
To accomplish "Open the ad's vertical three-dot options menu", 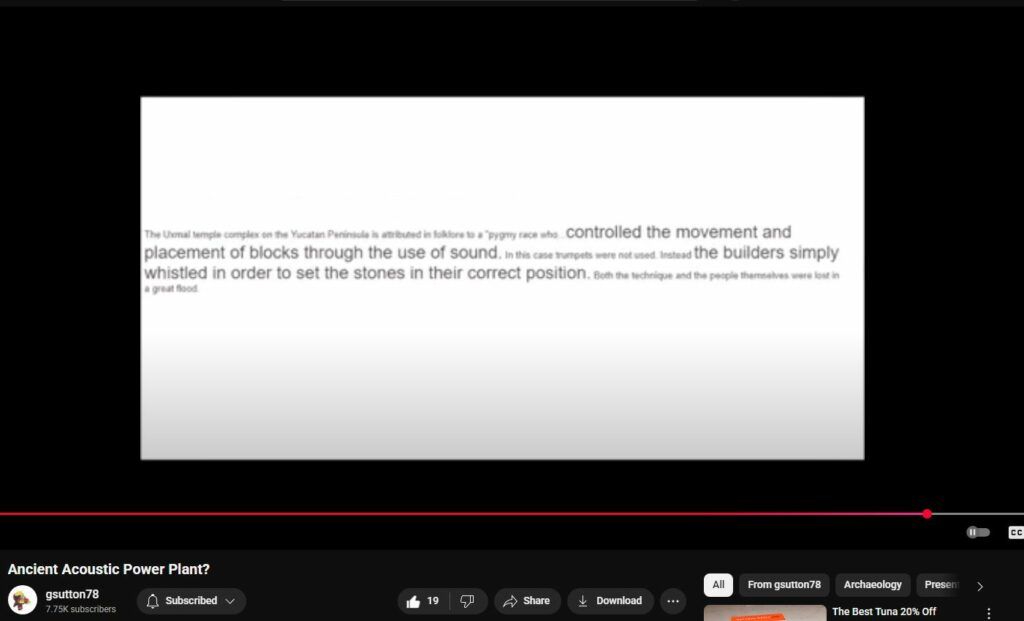I will tap(988, 613).
